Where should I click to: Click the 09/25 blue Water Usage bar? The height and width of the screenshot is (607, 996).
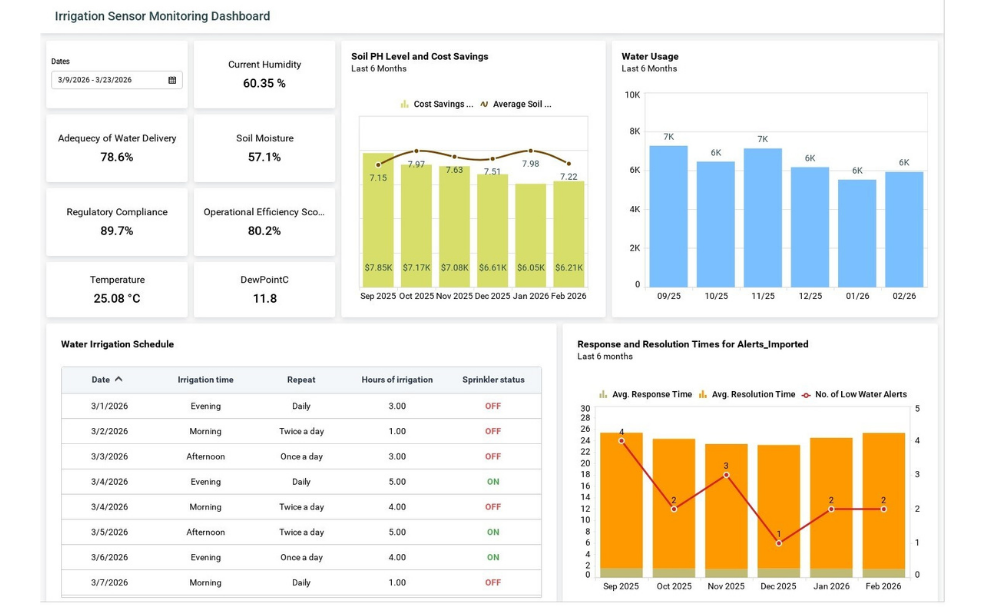coord(668,215)
